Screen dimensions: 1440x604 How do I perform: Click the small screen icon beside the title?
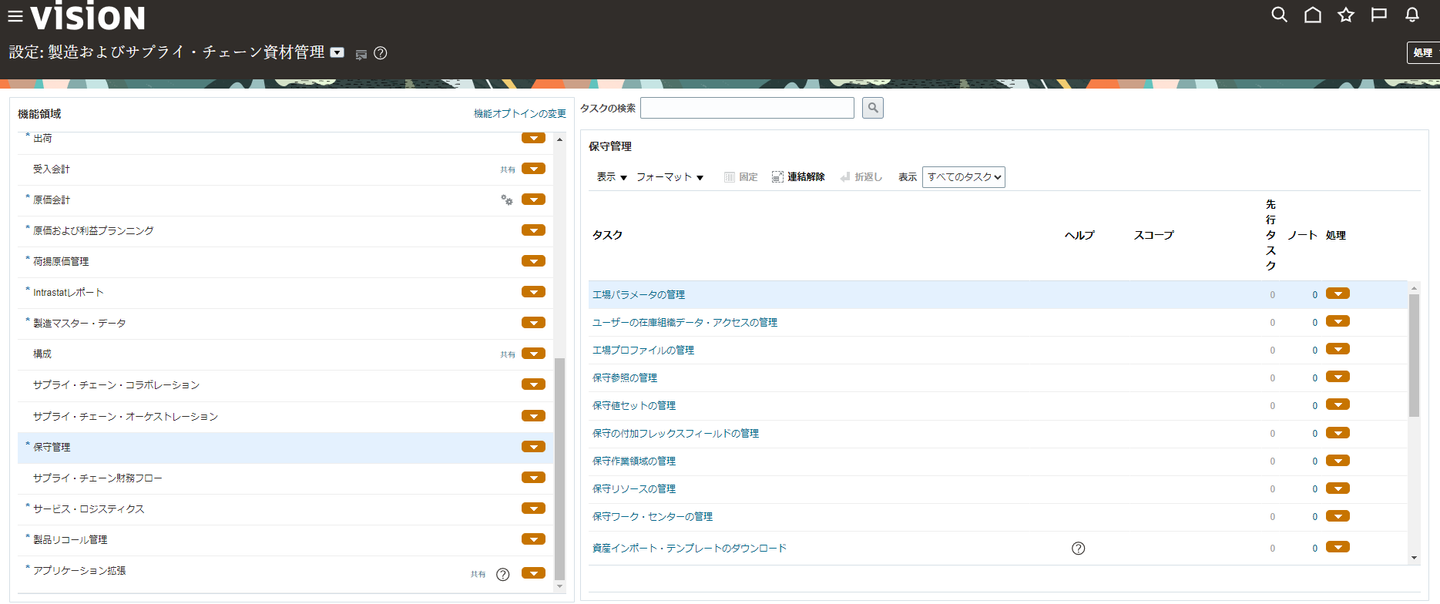click(x=361, y=54)
